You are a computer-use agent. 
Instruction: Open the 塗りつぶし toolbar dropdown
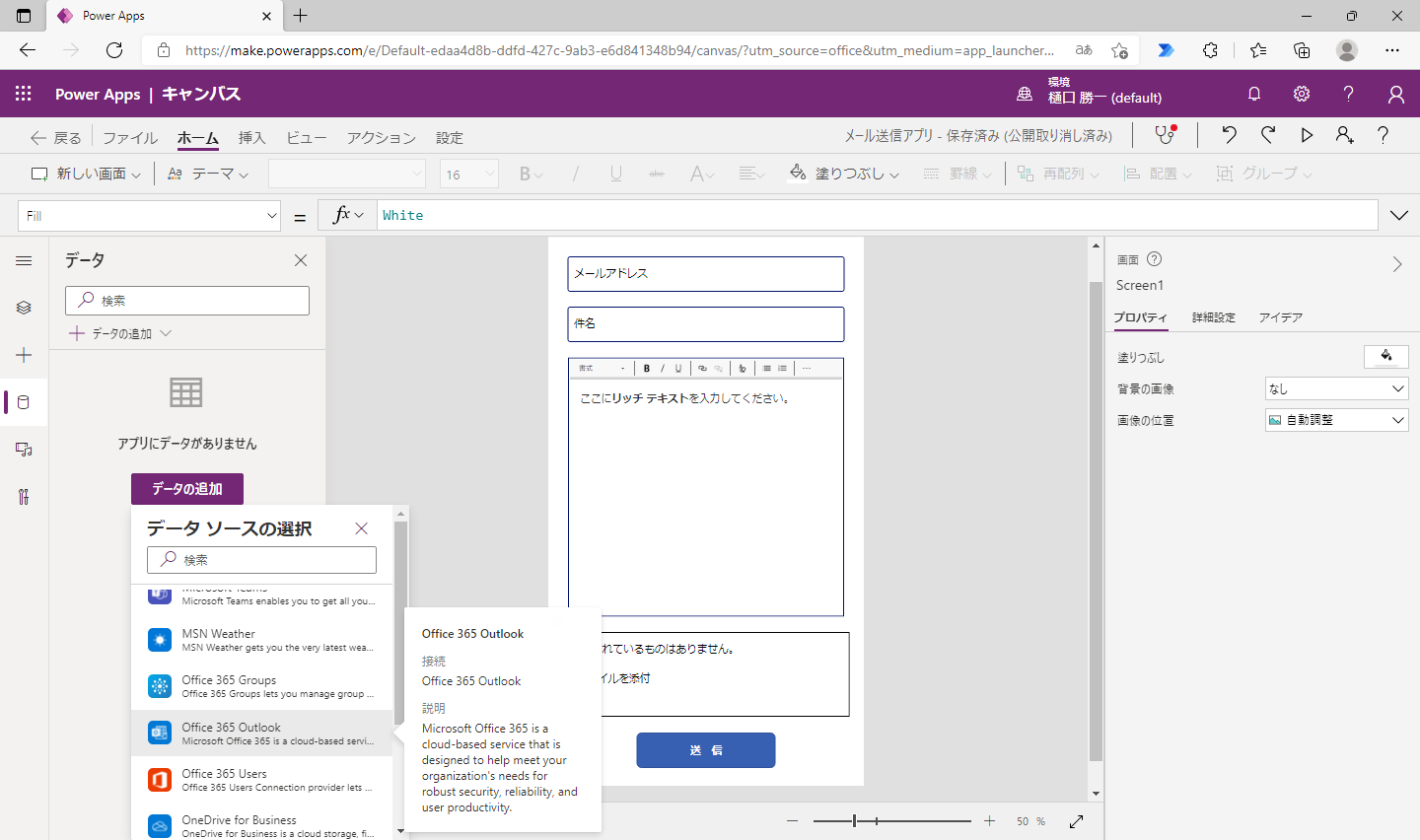[x=844, y=174]
